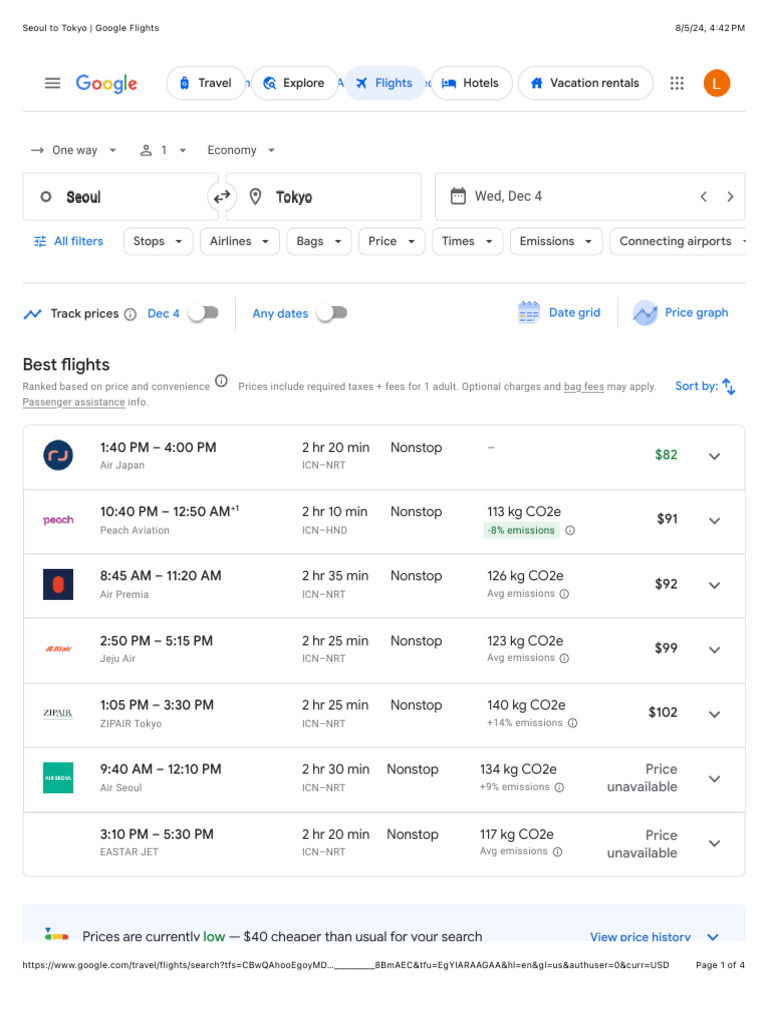
Task: Edit the Tokyo destination field
Action: click(x=323, y=197)
